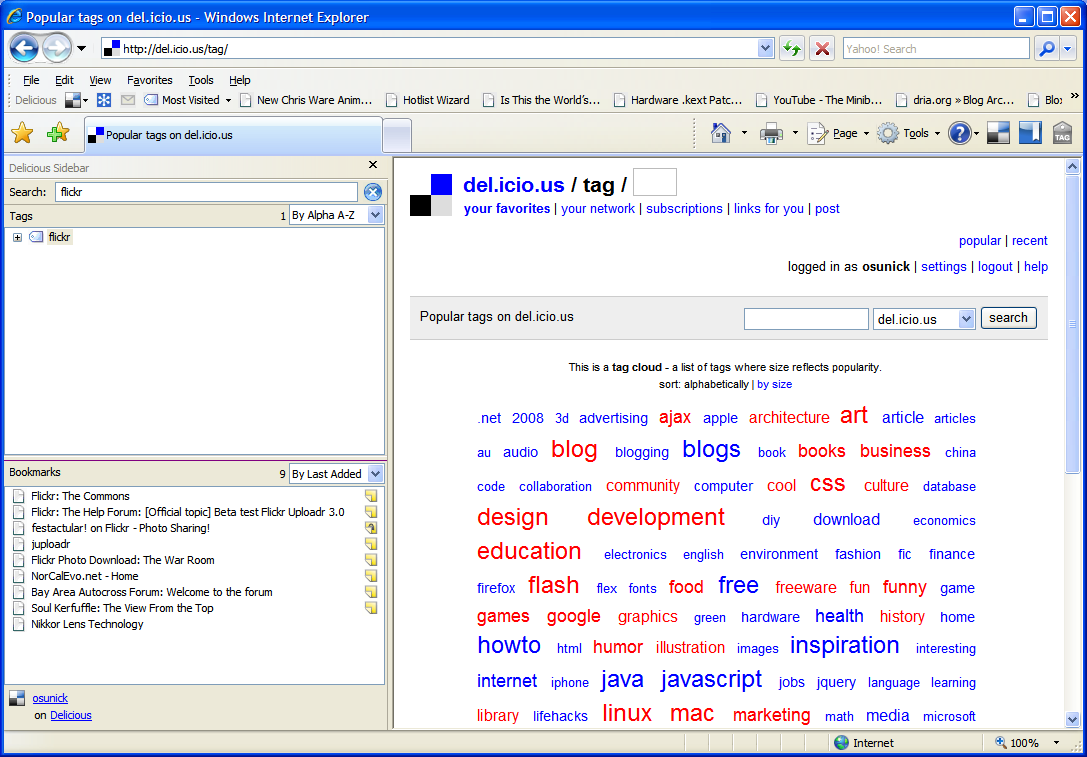Viewport: 1087px width, 757px height.
Task: Click note icon beside festactular! on Flickr
Action: point(371,528)
